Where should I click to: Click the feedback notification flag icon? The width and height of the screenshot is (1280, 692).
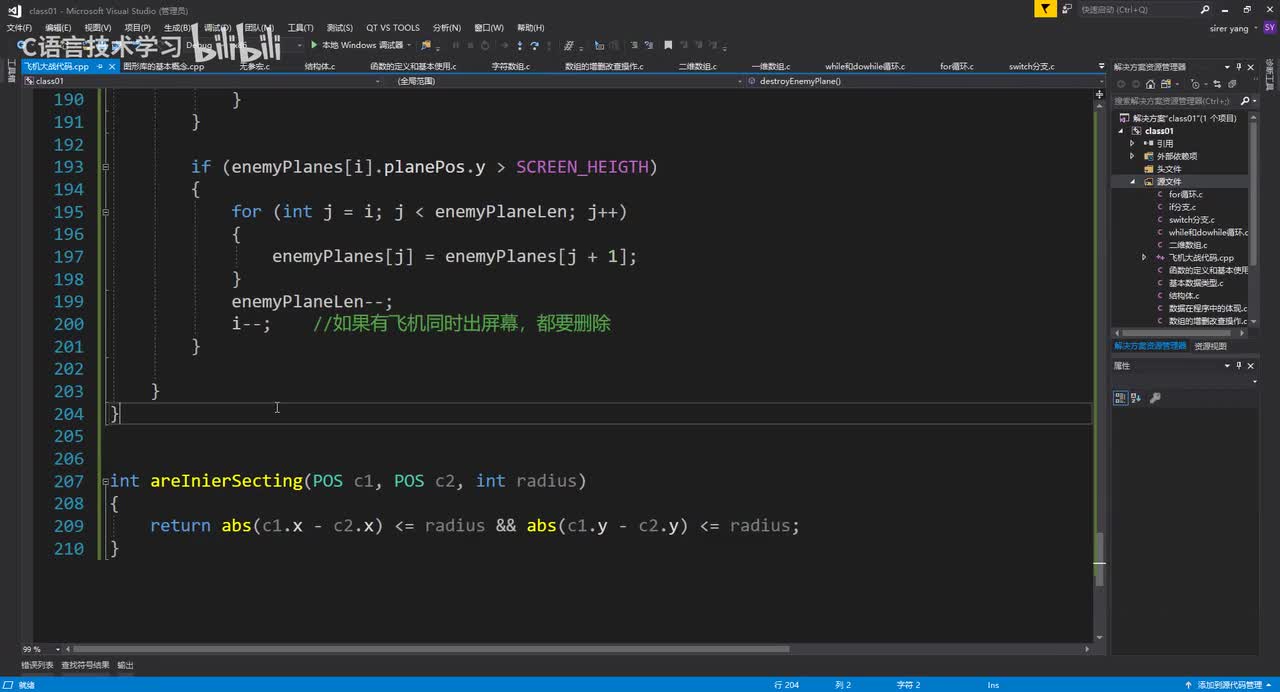point(1045,9)
